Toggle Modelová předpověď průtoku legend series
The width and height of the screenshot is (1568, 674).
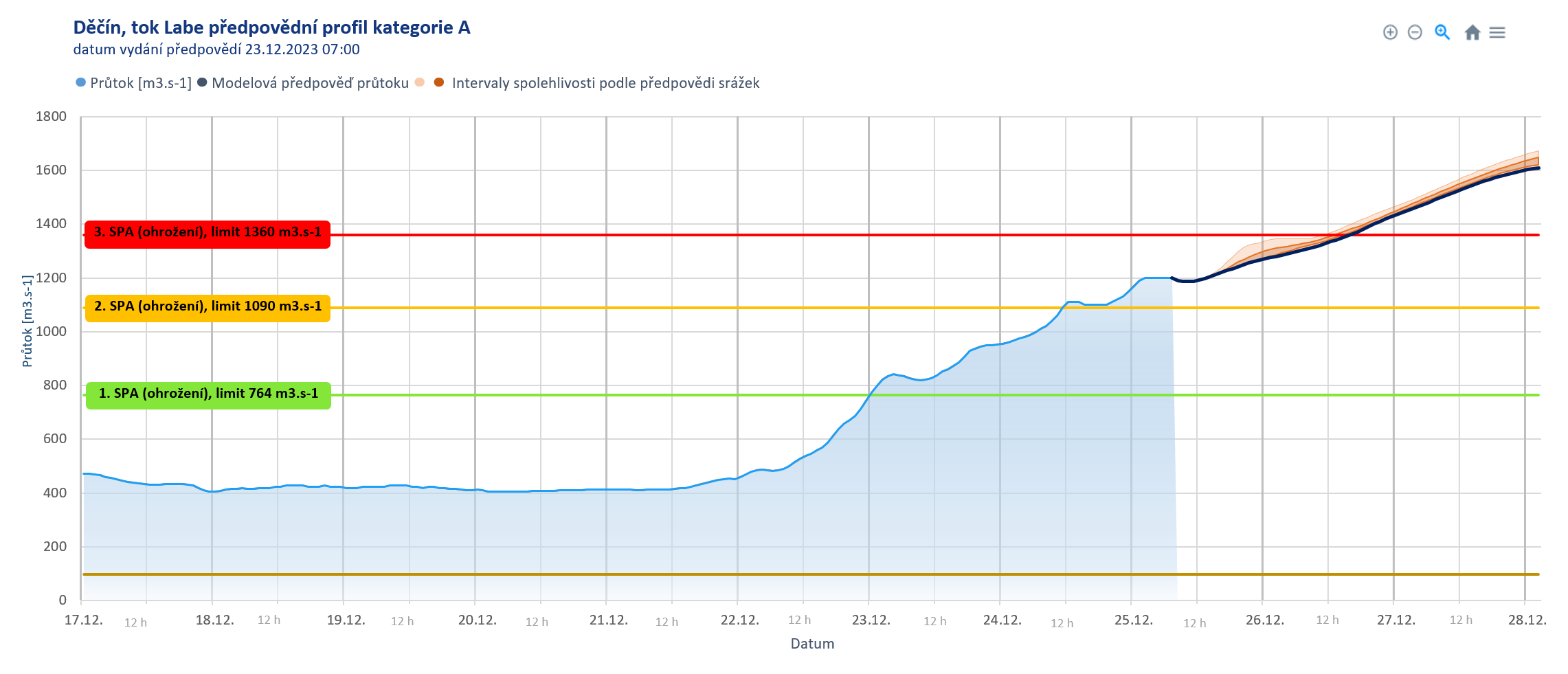(x=310, y=83)
